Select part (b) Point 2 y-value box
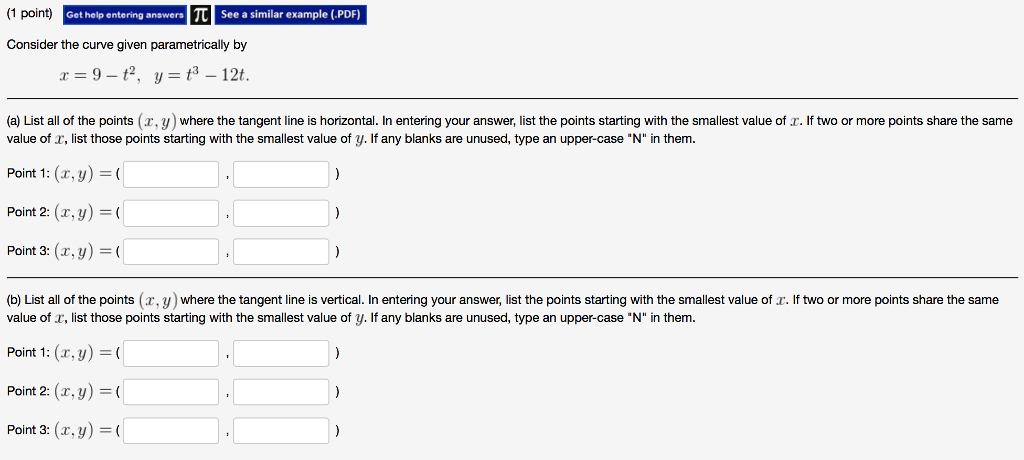This screenshot has width=1024, height=460. 281,392
